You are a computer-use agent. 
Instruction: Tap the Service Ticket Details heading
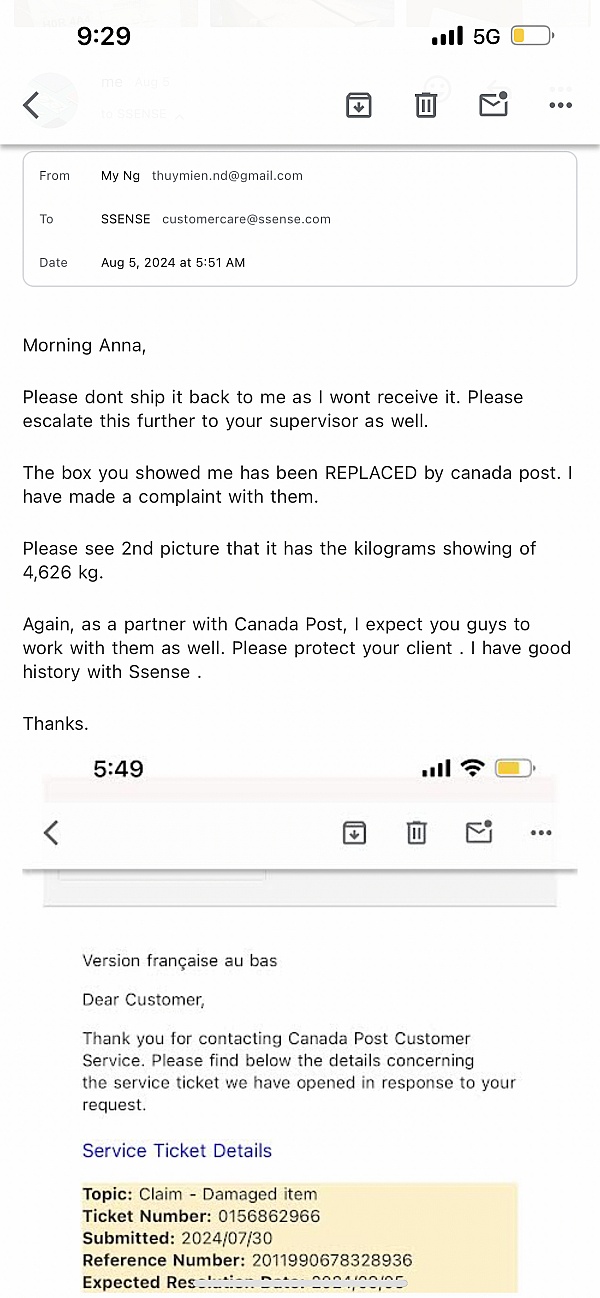pyautogui.click(x=177, y=1151)
